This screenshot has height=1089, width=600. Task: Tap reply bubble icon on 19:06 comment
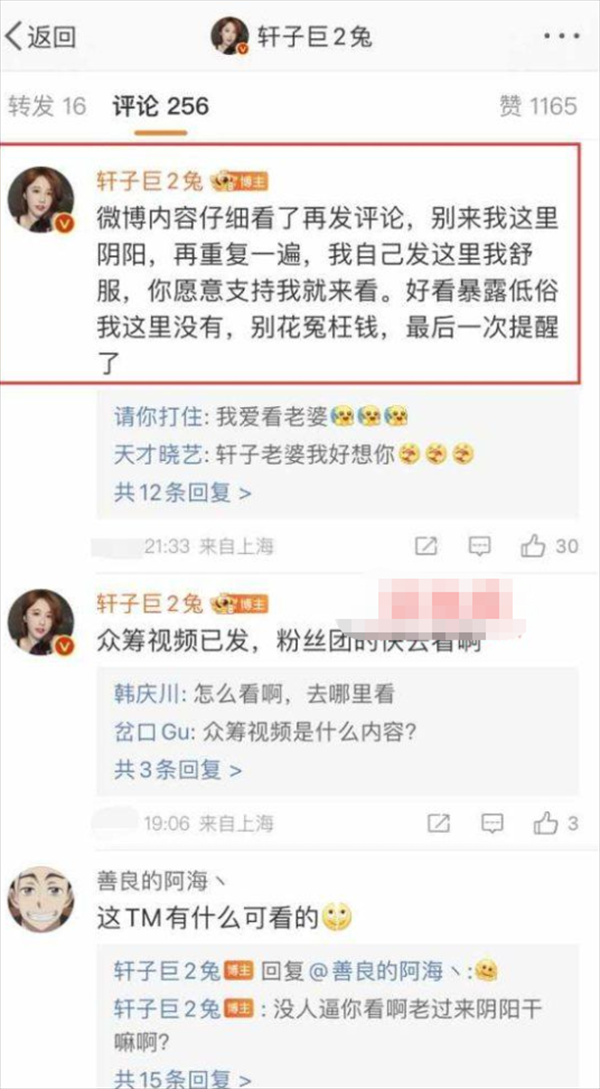click(x=492, y=824)
